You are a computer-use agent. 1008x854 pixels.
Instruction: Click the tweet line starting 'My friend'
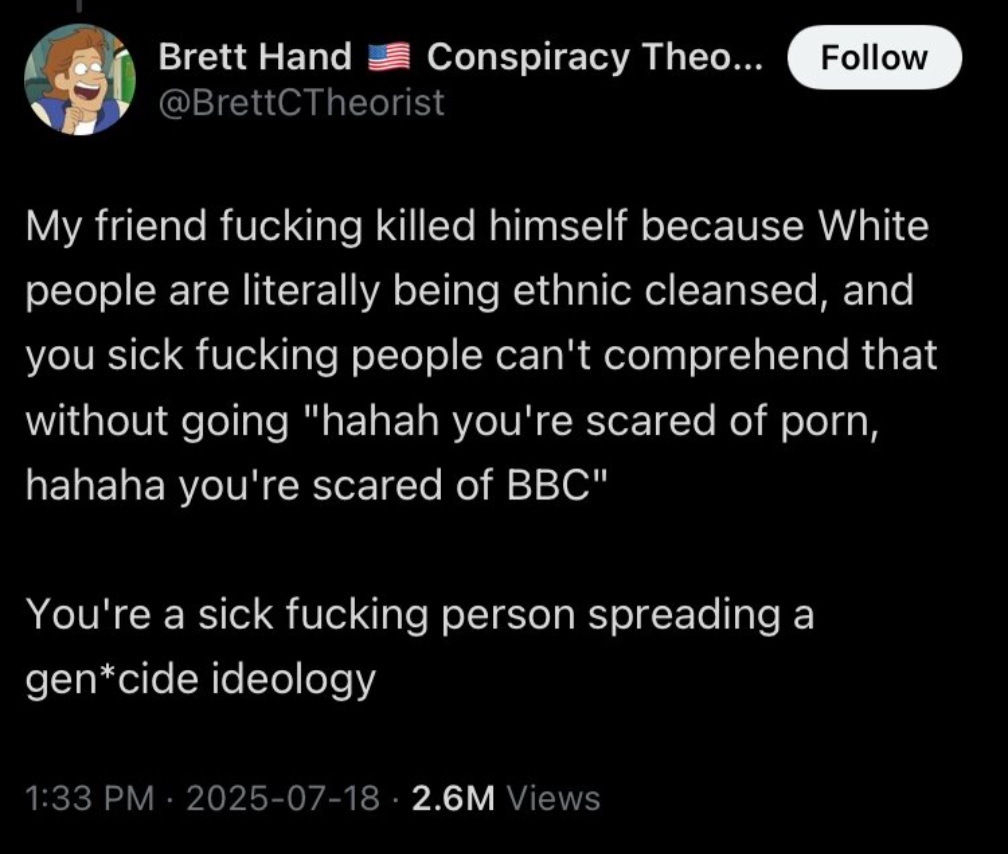tap(478, 228)
